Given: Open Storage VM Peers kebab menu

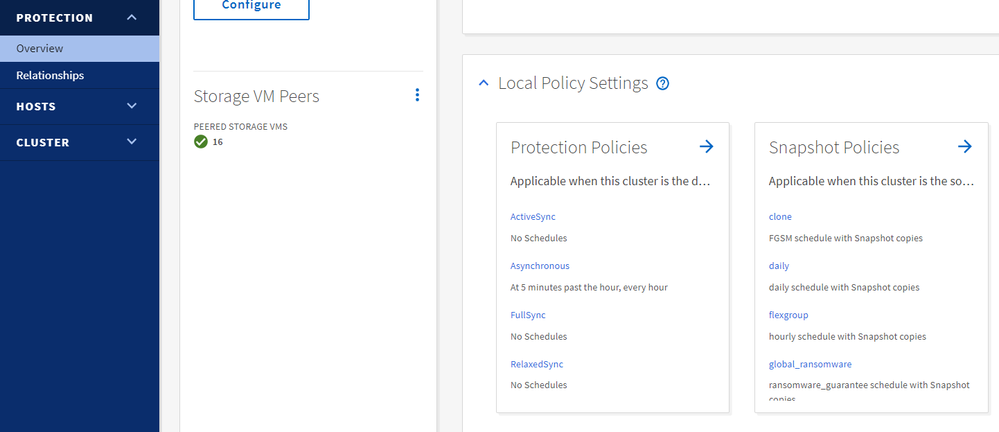Looking at the screenshot, I should 417,95.
